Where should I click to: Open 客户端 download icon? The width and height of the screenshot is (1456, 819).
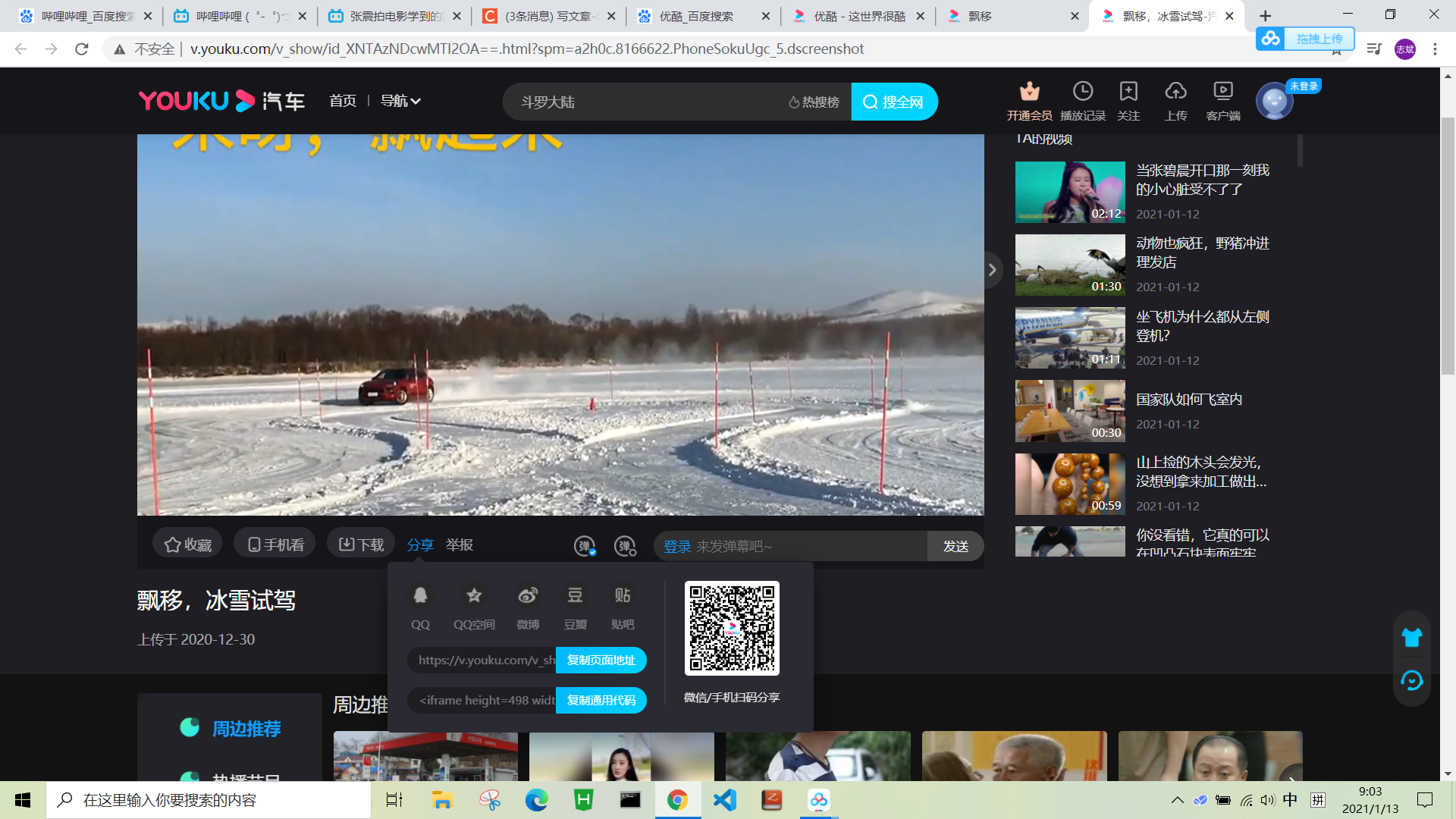pos(1222,92)
